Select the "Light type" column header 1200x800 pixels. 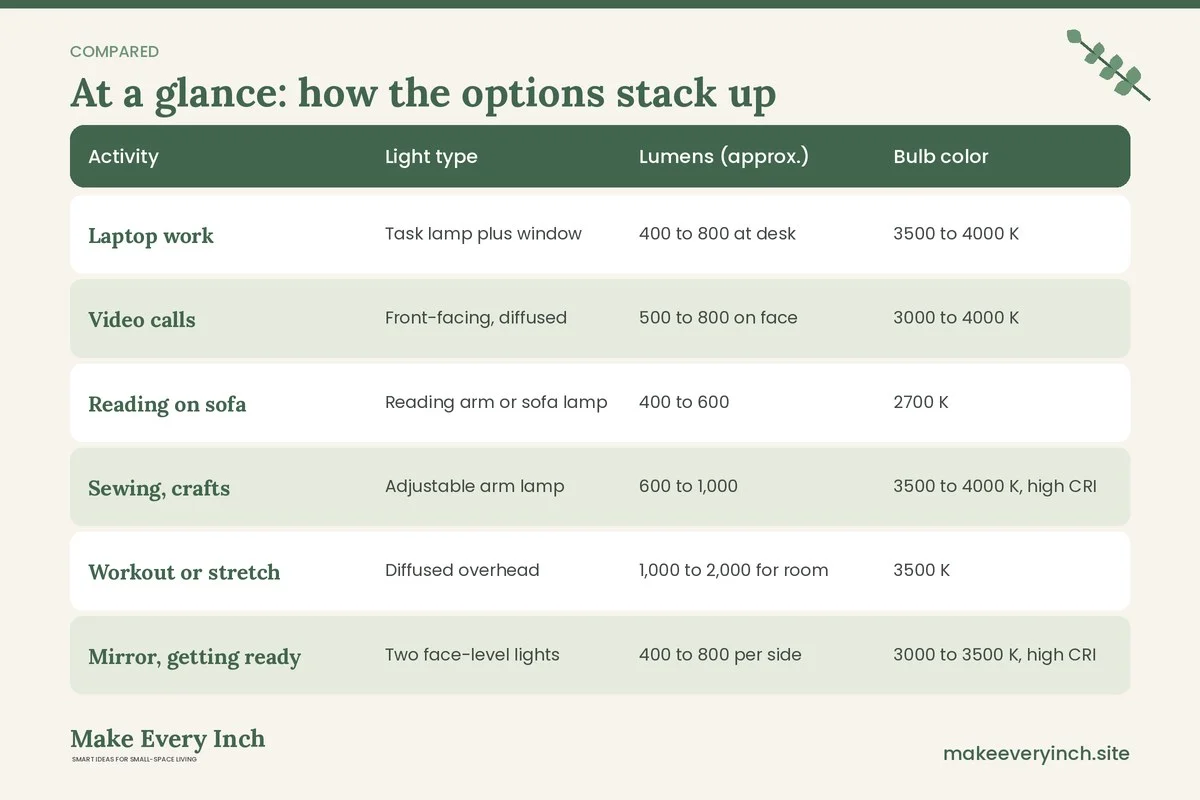(431, 156)
